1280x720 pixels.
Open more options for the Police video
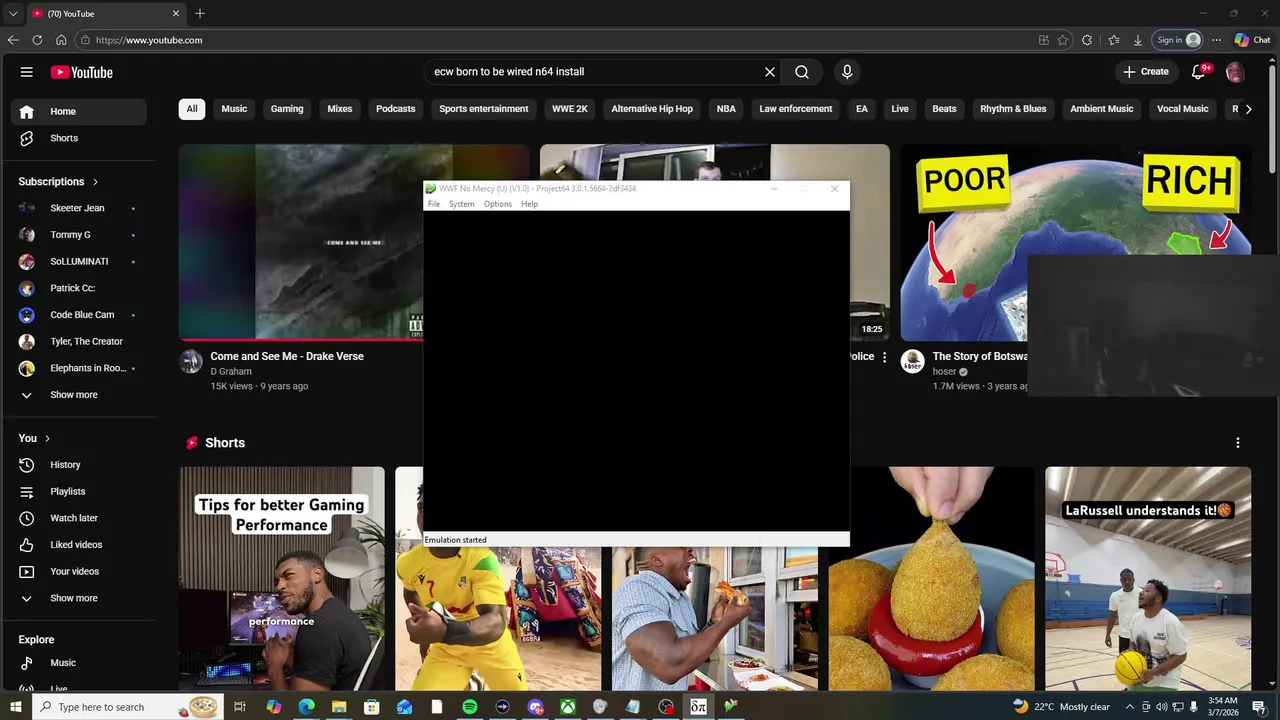[884, 357]
